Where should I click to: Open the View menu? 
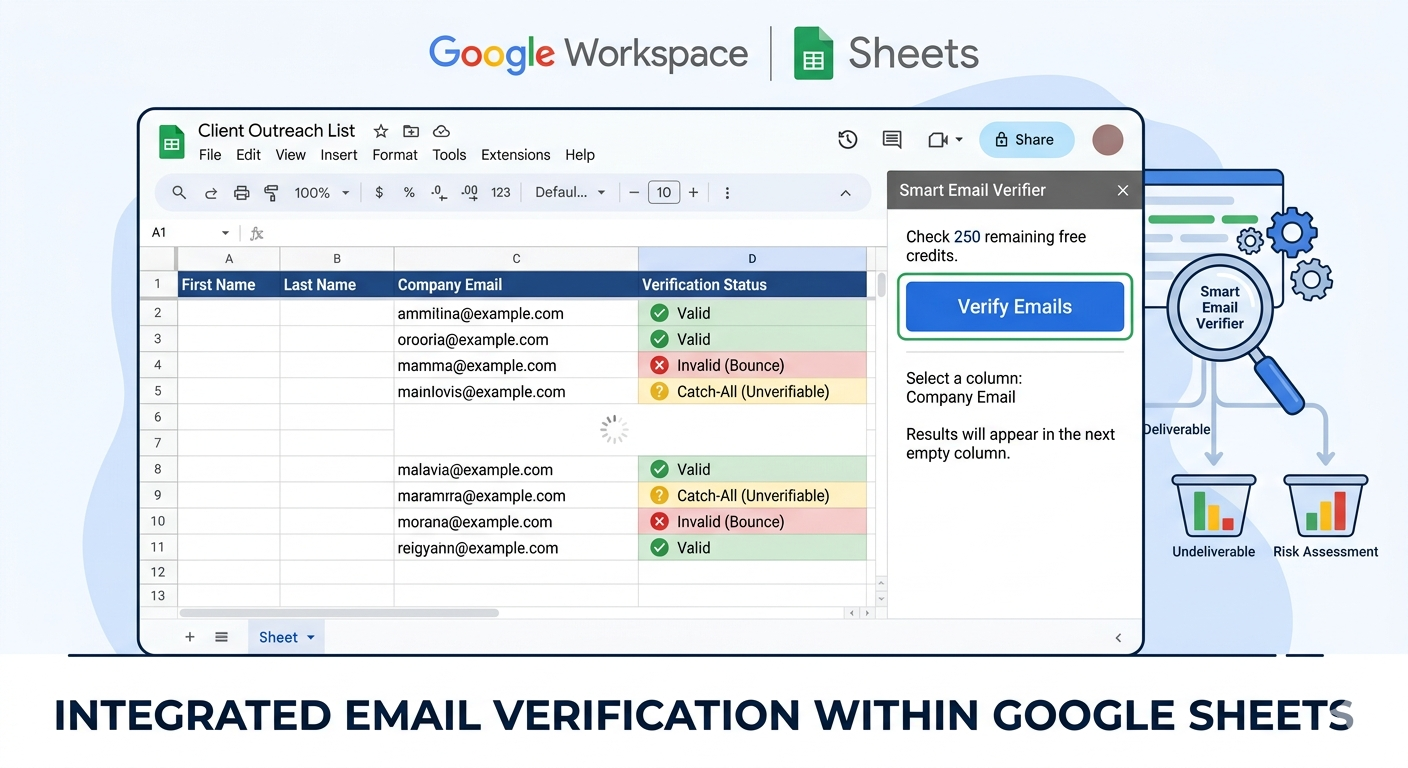click(x=290, y=155)
